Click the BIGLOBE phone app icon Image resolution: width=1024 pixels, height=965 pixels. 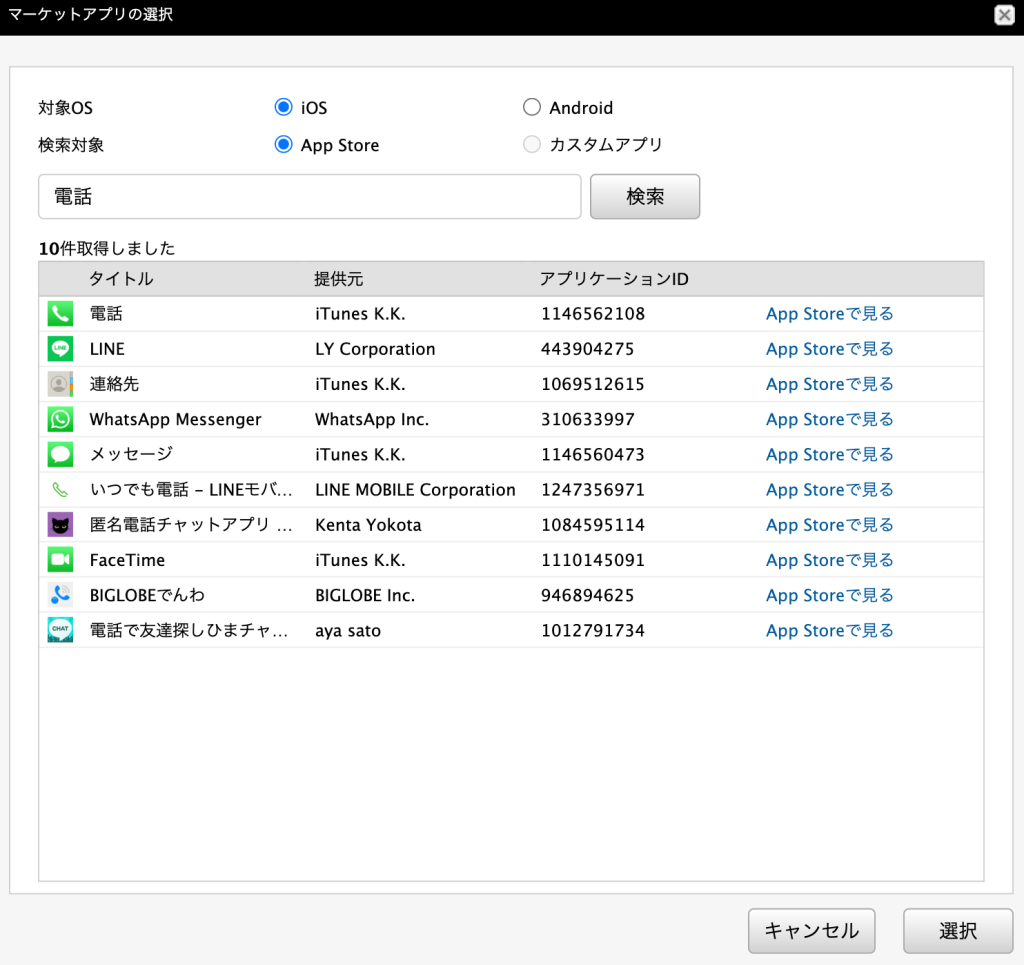60,595
